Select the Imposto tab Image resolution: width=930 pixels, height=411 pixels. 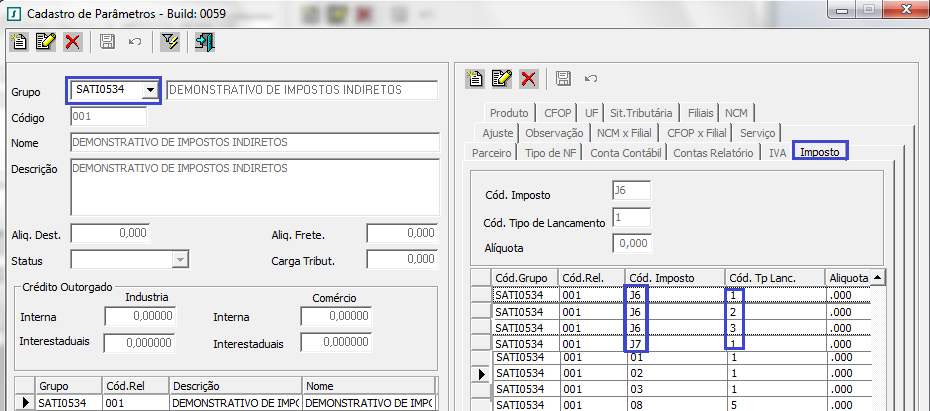[820, 152]
